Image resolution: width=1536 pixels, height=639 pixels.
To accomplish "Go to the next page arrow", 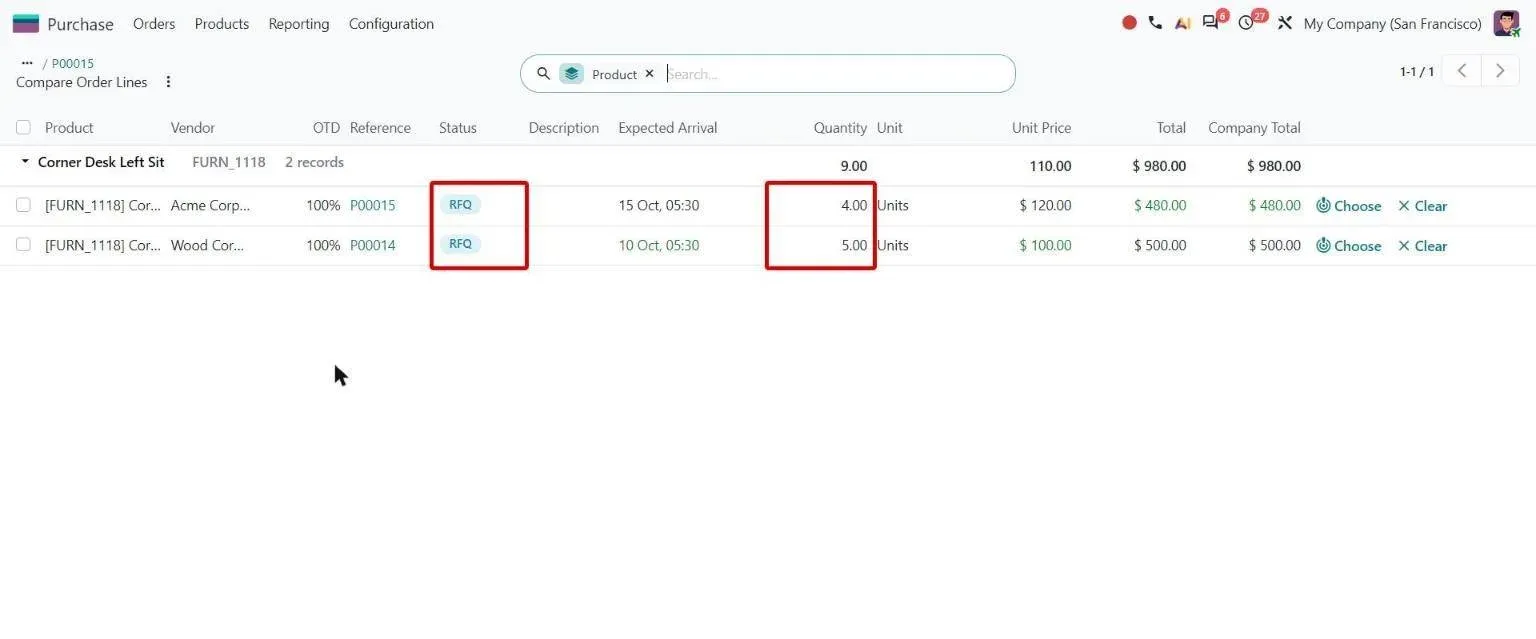I will coord(1500,71).
